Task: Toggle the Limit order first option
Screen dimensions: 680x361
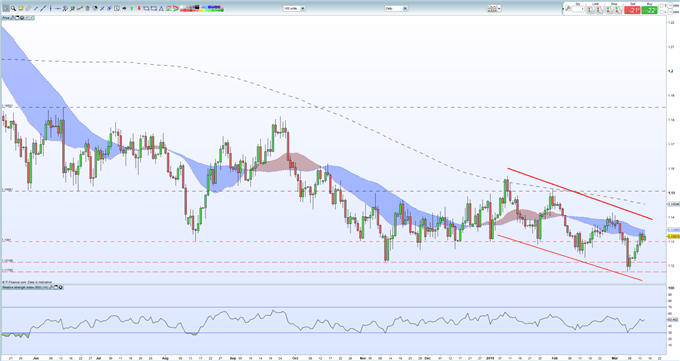Action: click(591, 10)
